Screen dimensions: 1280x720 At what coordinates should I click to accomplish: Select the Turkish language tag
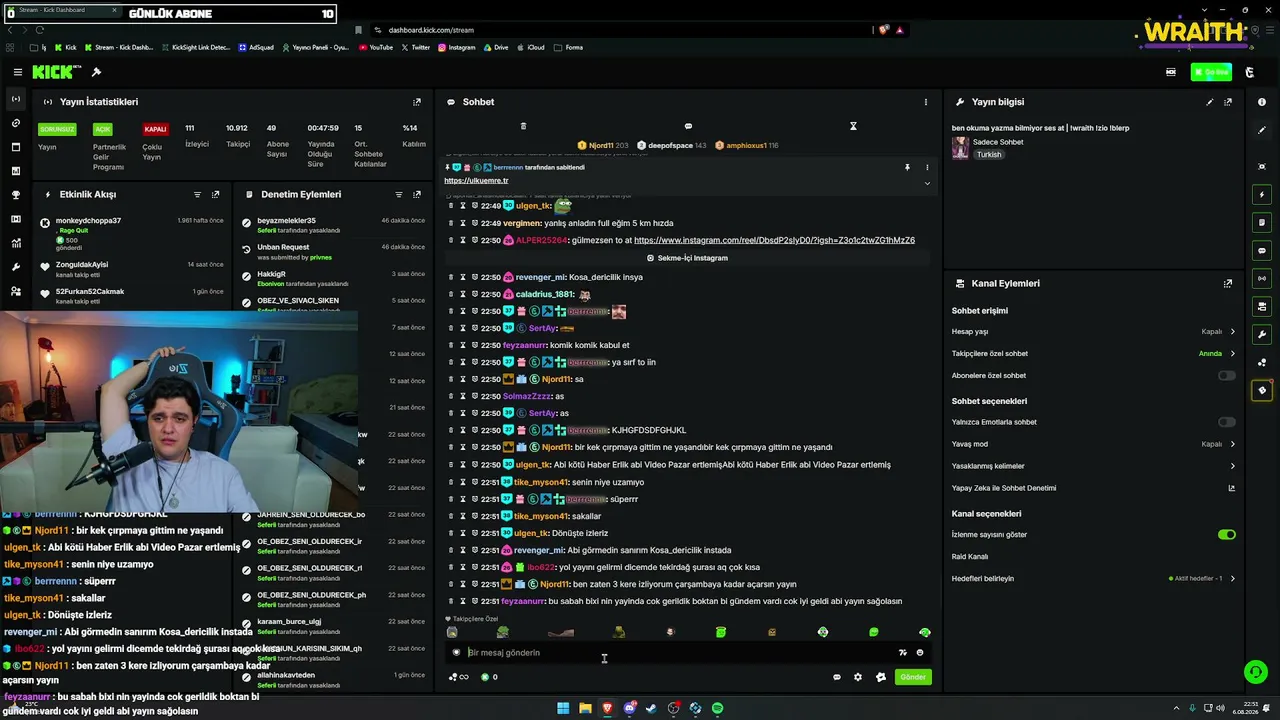(x=989, y=155)
